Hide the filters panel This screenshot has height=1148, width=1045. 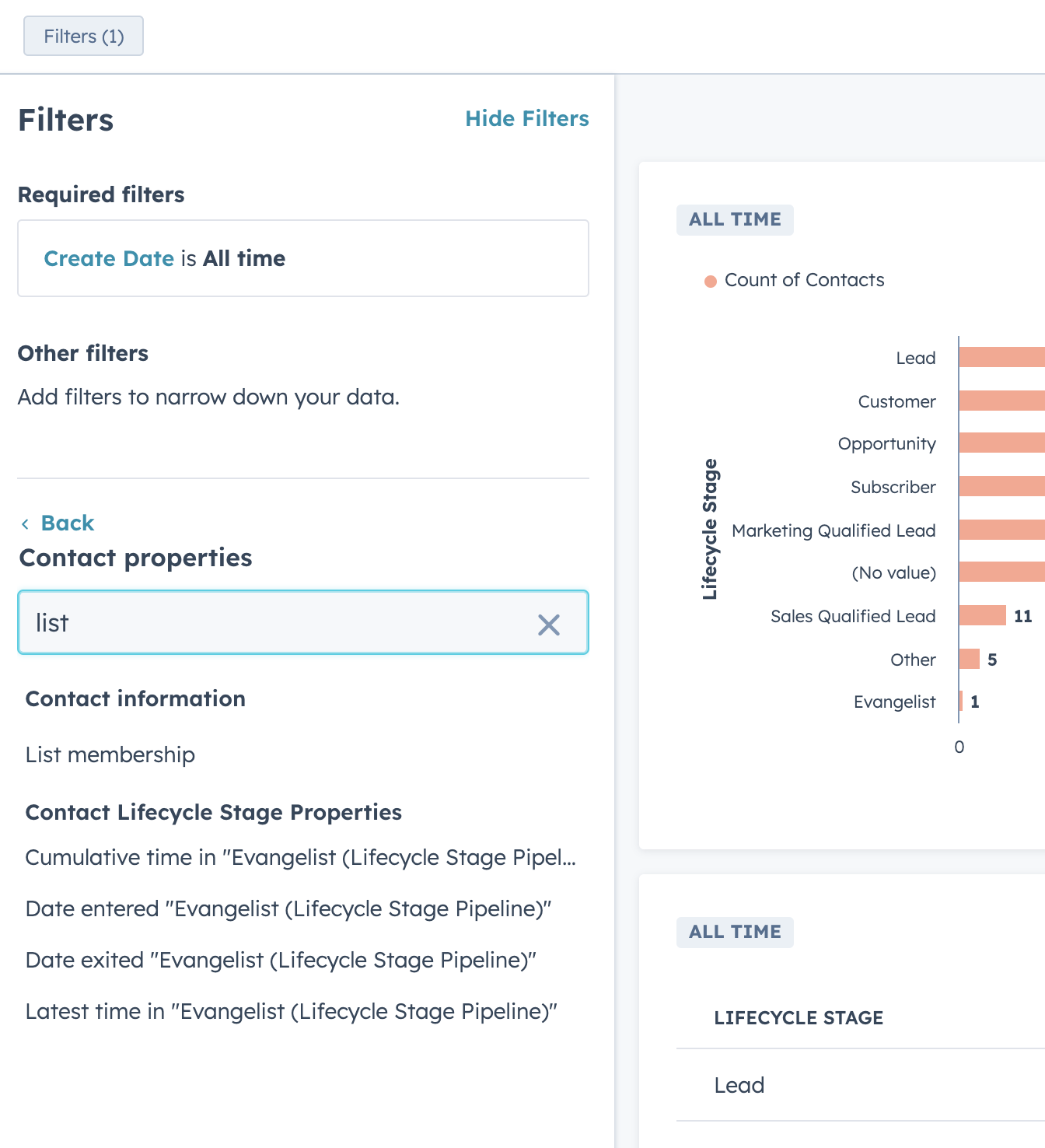pos(526,118)
